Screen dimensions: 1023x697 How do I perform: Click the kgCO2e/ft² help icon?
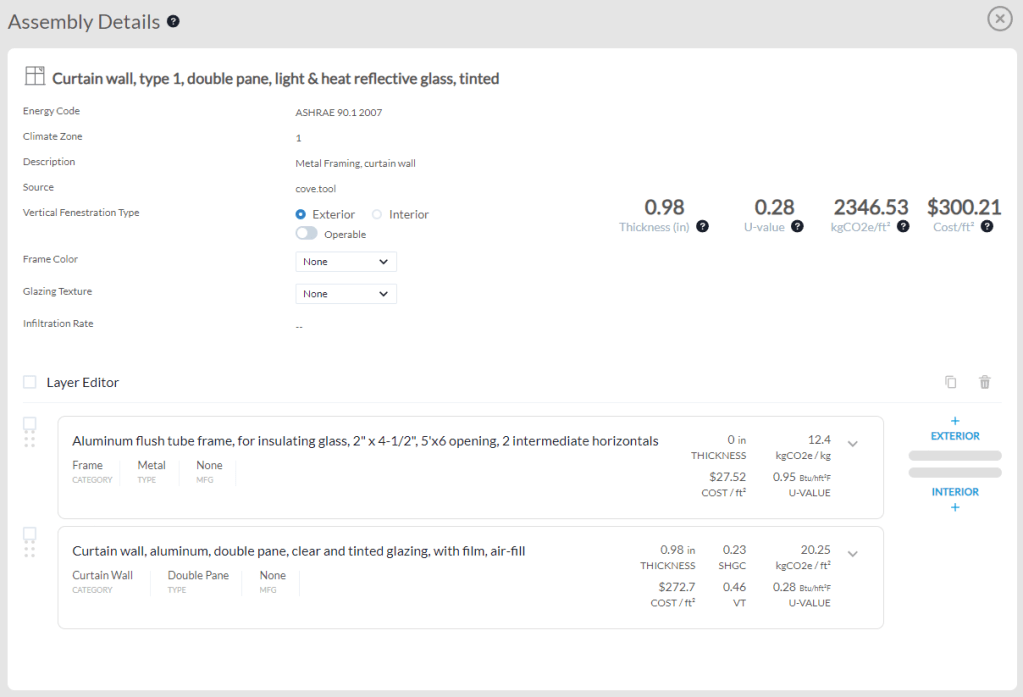click(x=903, y=227)
